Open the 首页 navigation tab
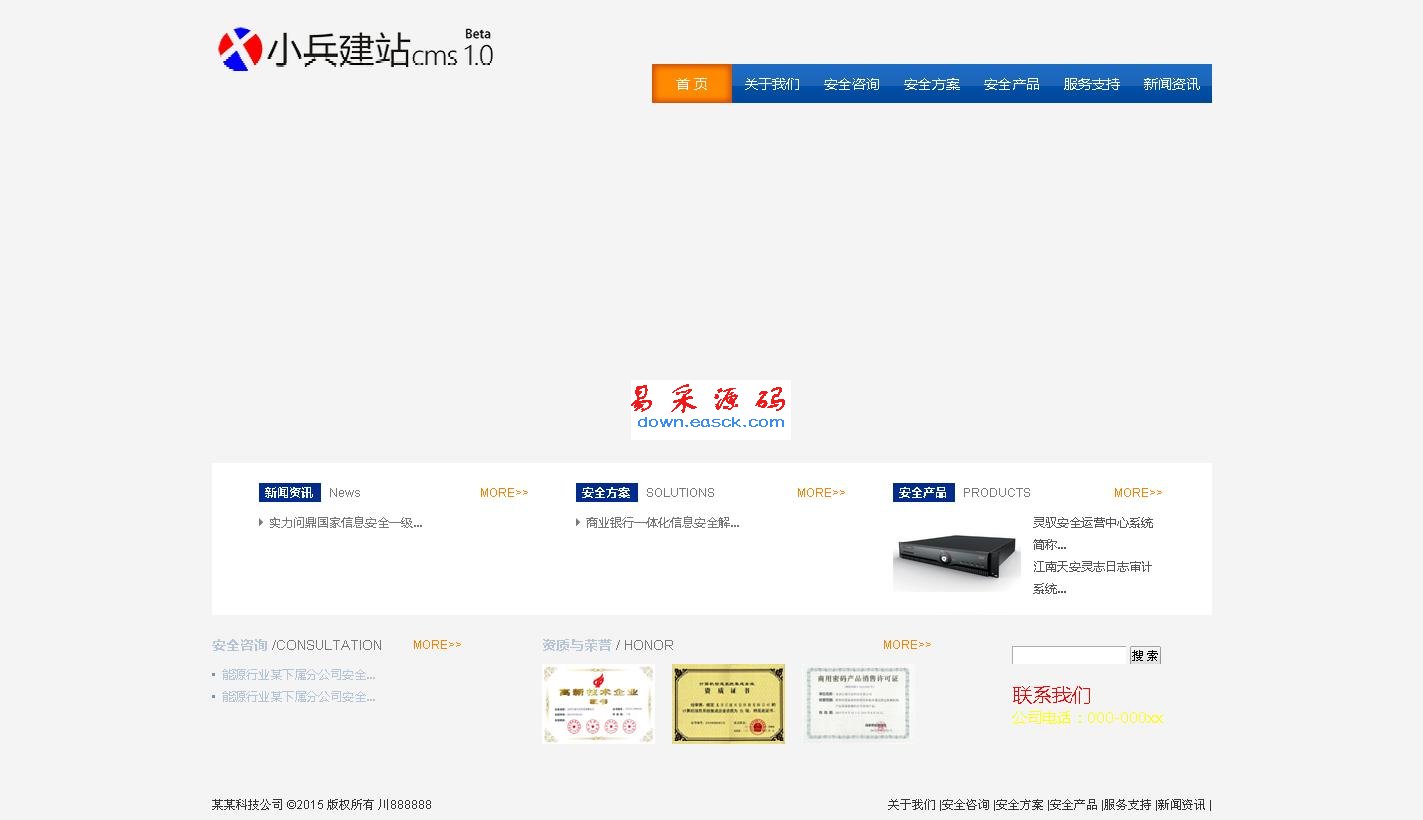The width and height of the screenshot is (1423, 820). pos(691,84)
